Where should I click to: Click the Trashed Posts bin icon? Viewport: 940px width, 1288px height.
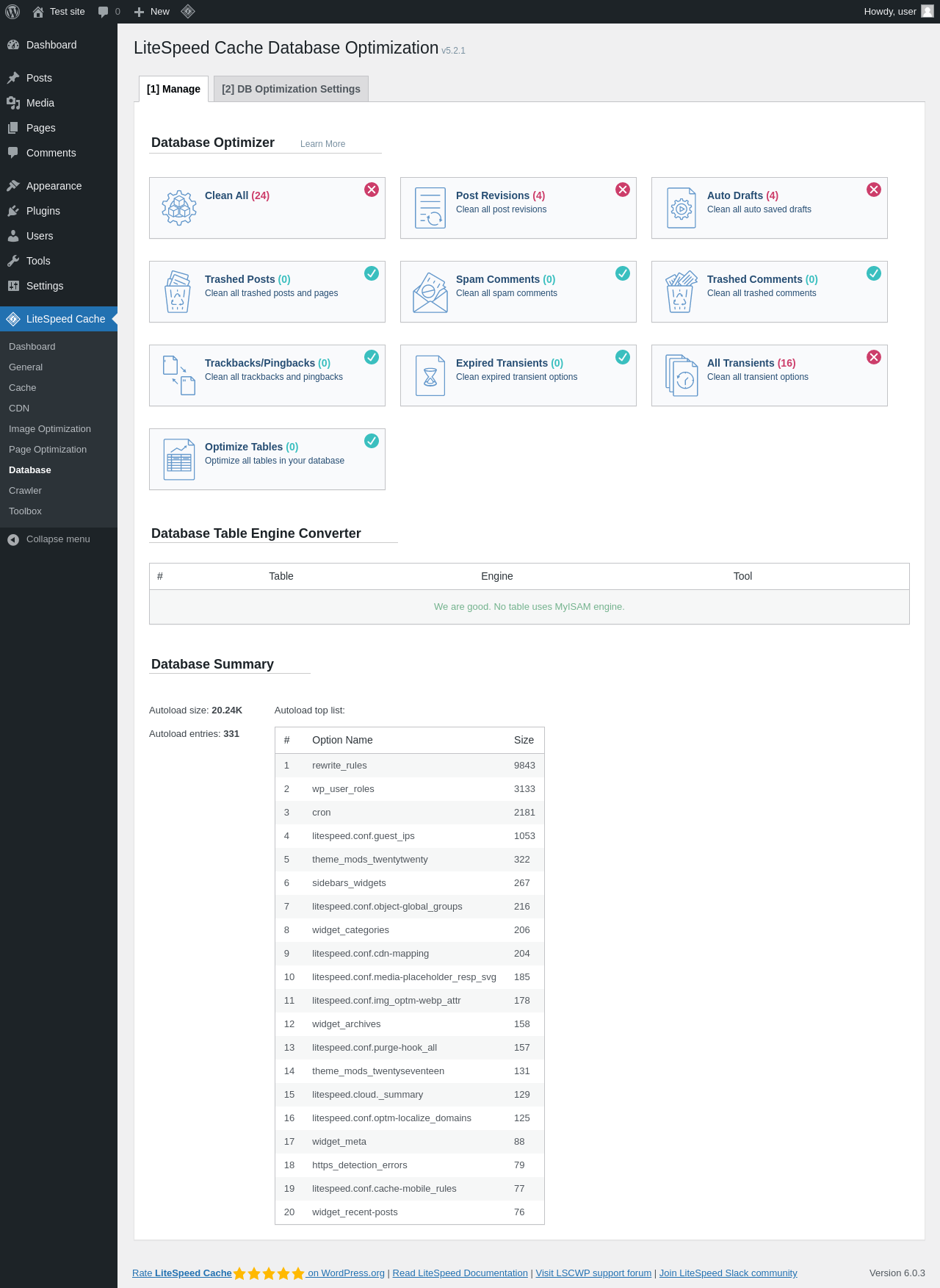[x=178, y=292]
